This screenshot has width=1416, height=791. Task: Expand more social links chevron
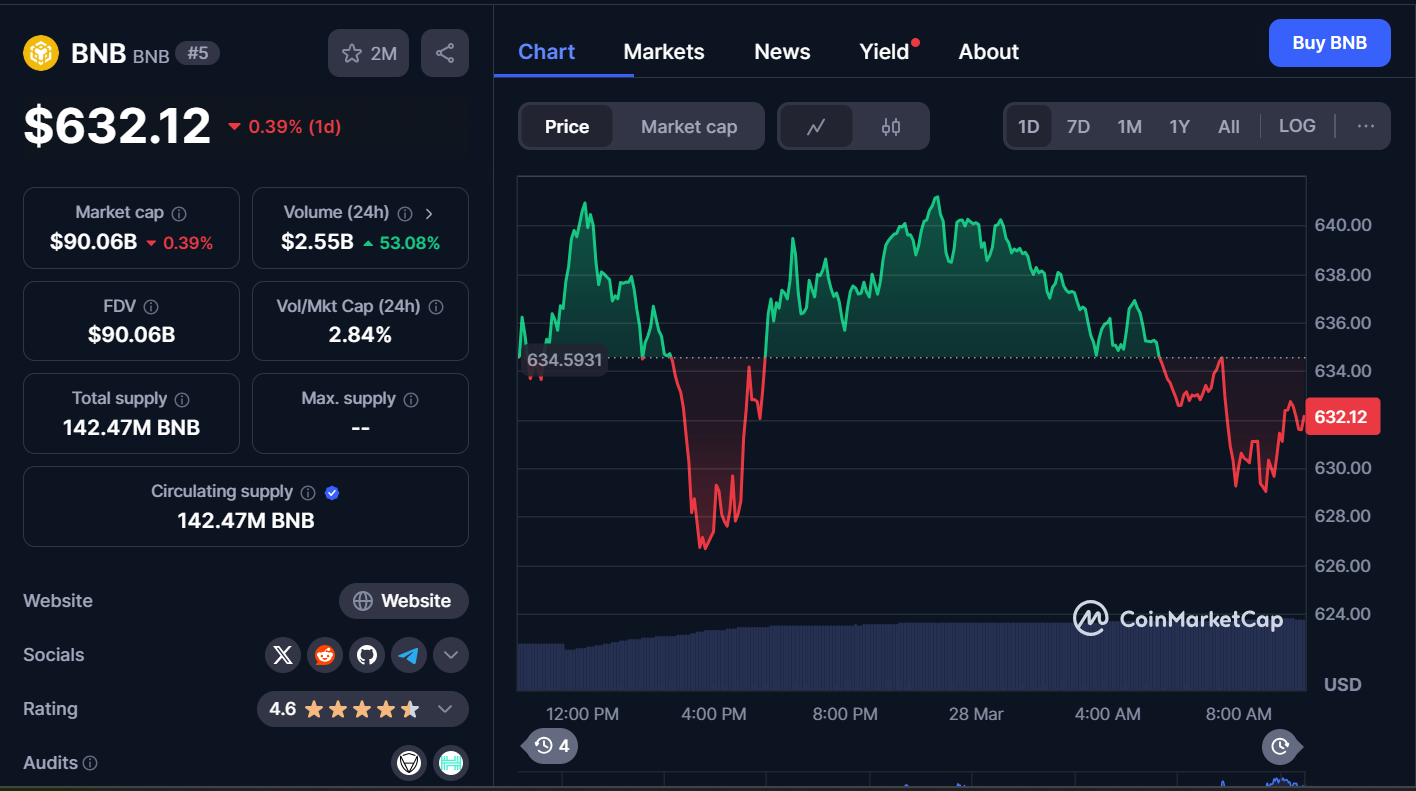click(451, 655)
